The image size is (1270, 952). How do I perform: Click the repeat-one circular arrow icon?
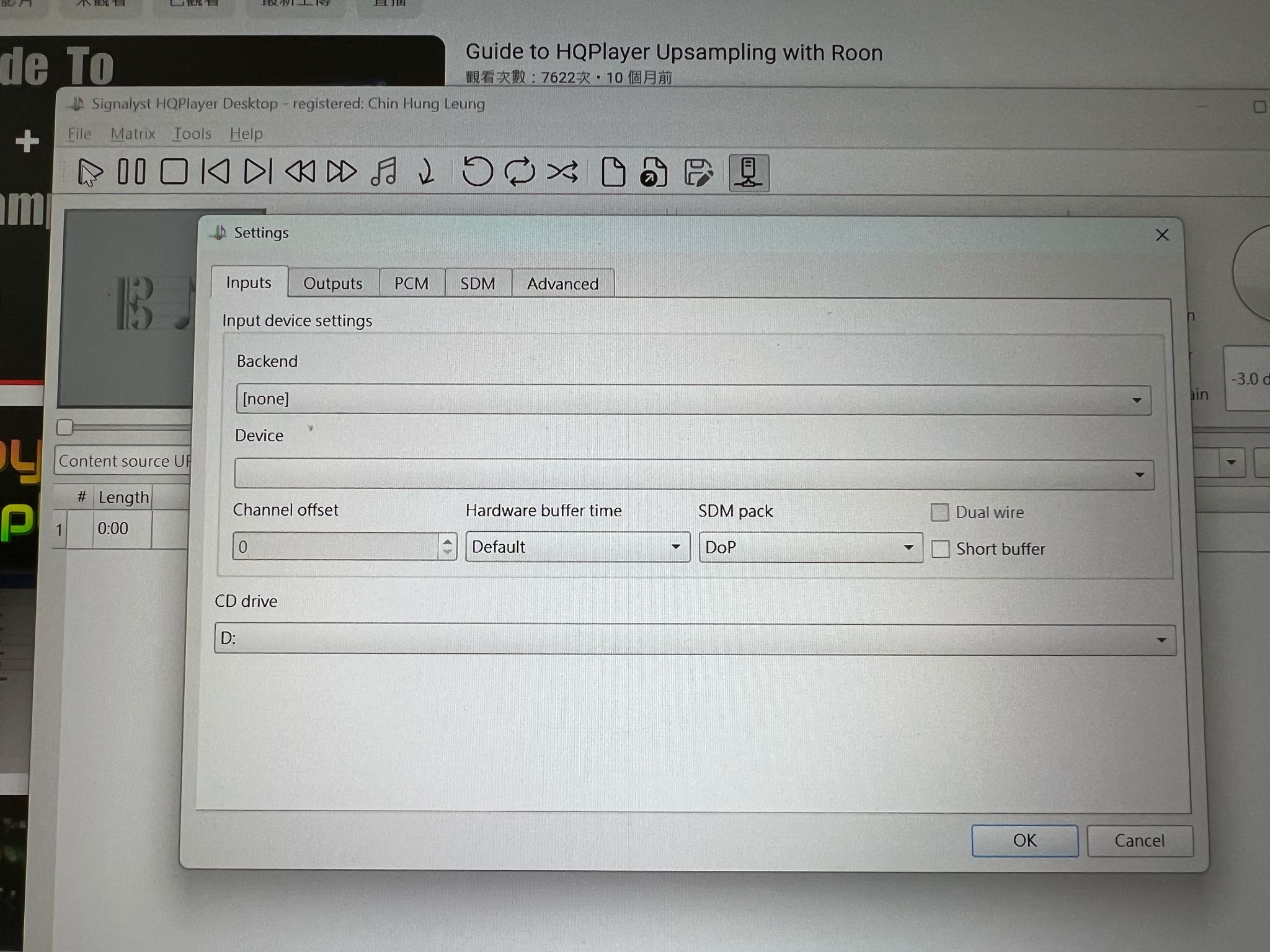point(477,172)
